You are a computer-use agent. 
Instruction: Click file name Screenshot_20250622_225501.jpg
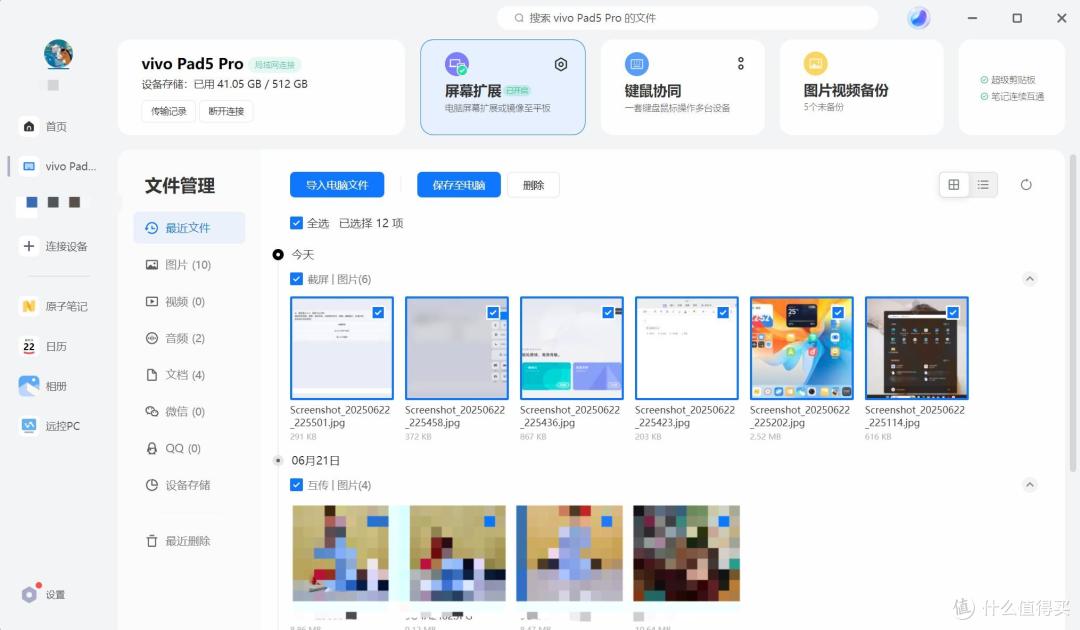click(340, 416)
